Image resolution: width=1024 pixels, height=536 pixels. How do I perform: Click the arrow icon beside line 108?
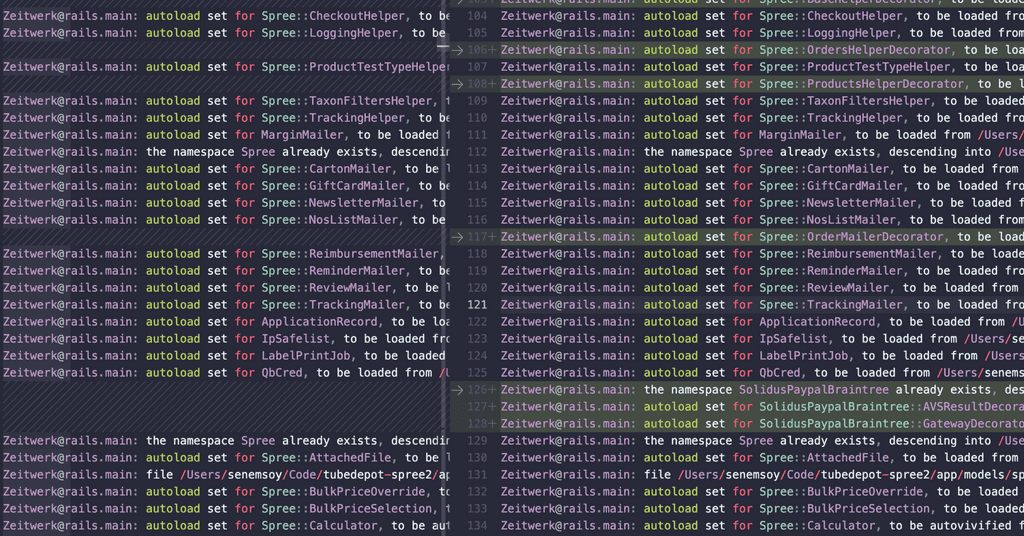pos(457,84)
